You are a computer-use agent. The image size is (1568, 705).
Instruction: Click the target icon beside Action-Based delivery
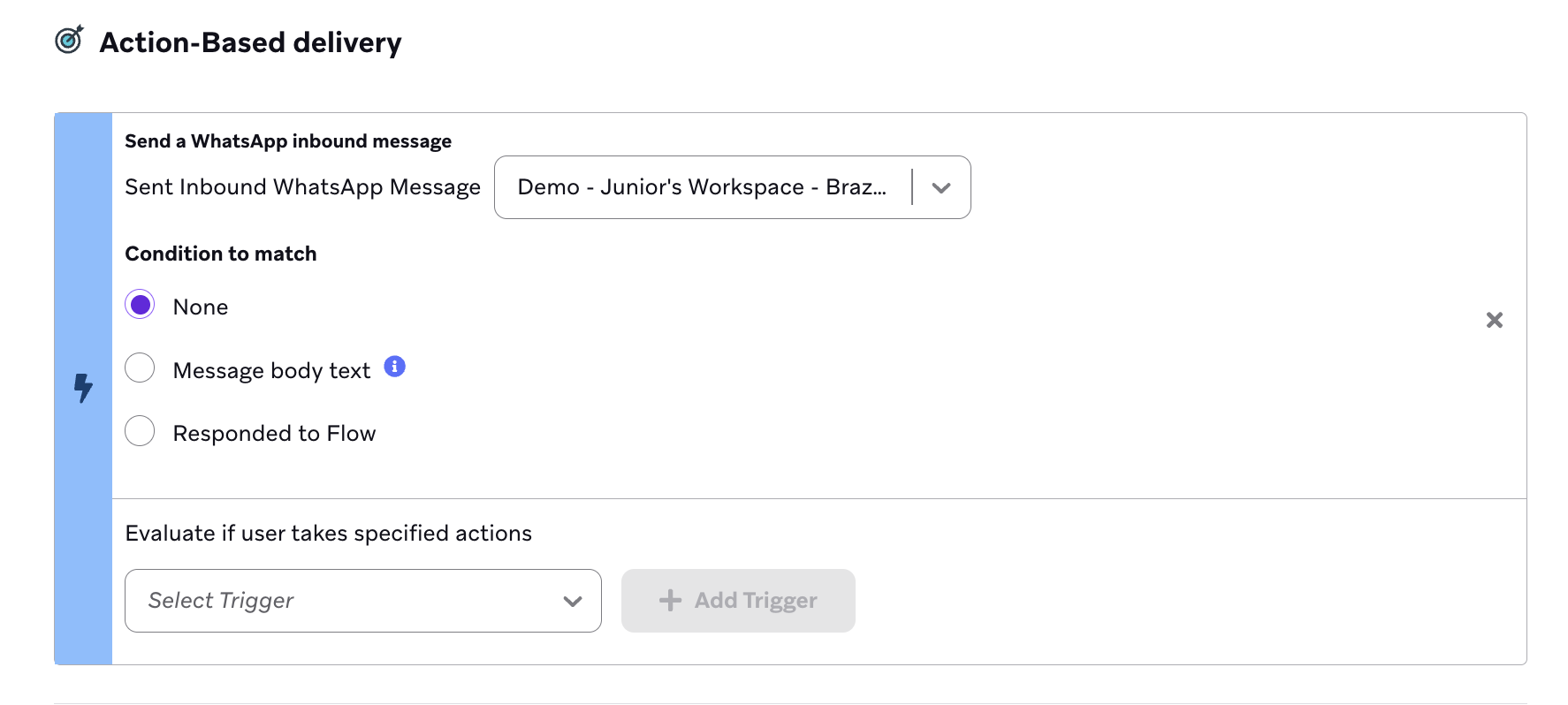coord(69,40)
